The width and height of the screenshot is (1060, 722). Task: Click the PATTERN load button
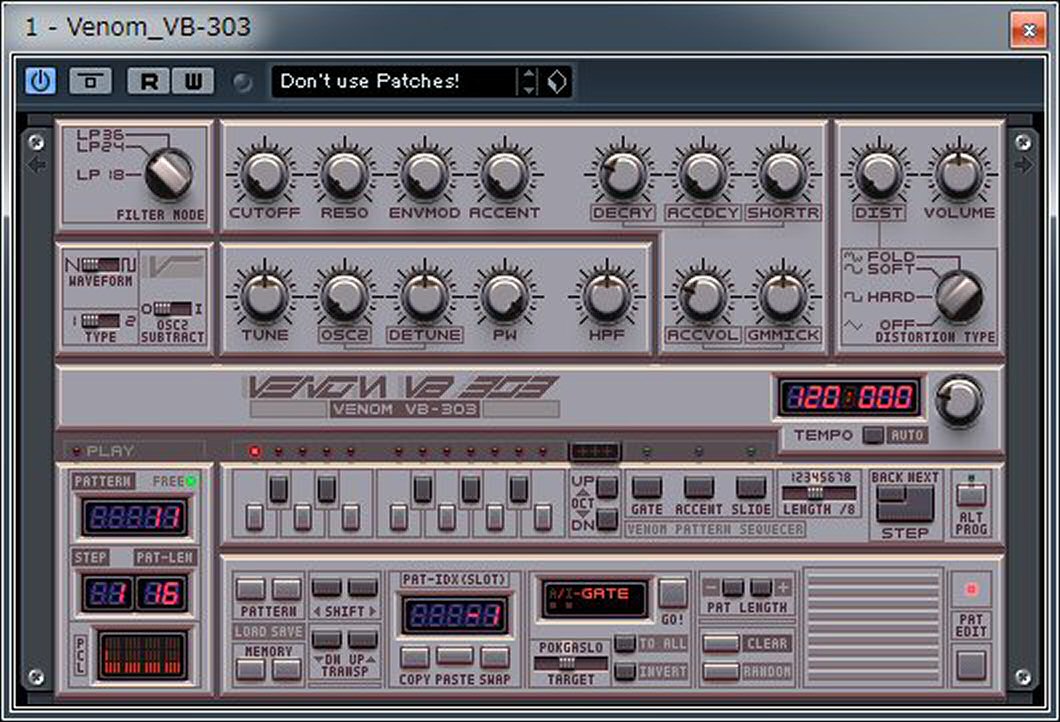pyautogui.click(x=250, y=589)
